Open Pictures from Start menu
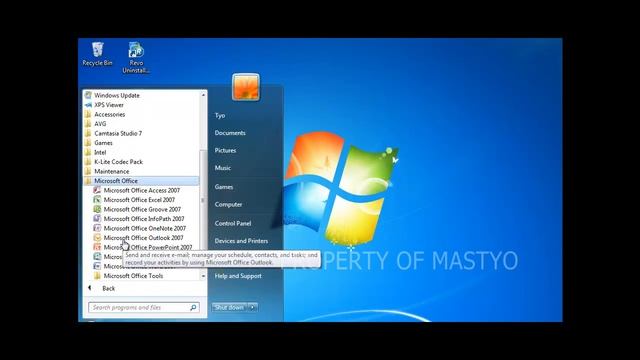 pyautogui.click(x=225, y=151)
